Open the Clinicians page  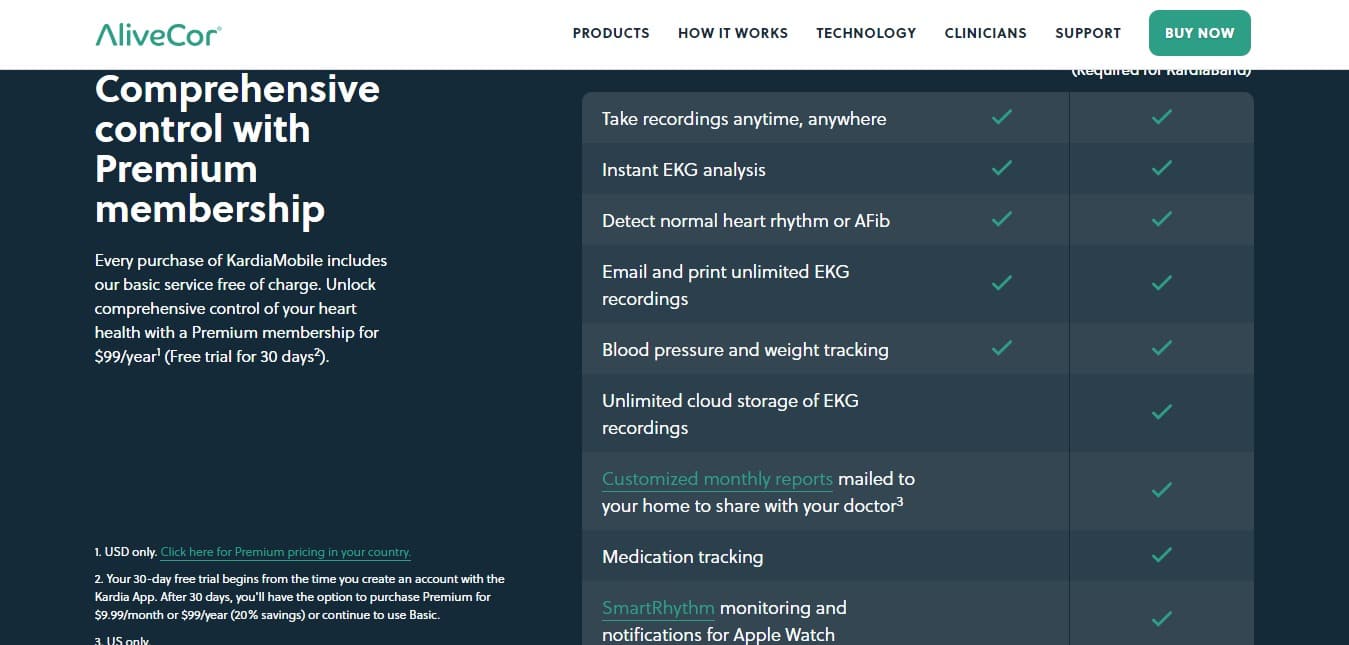click(985, 33)
